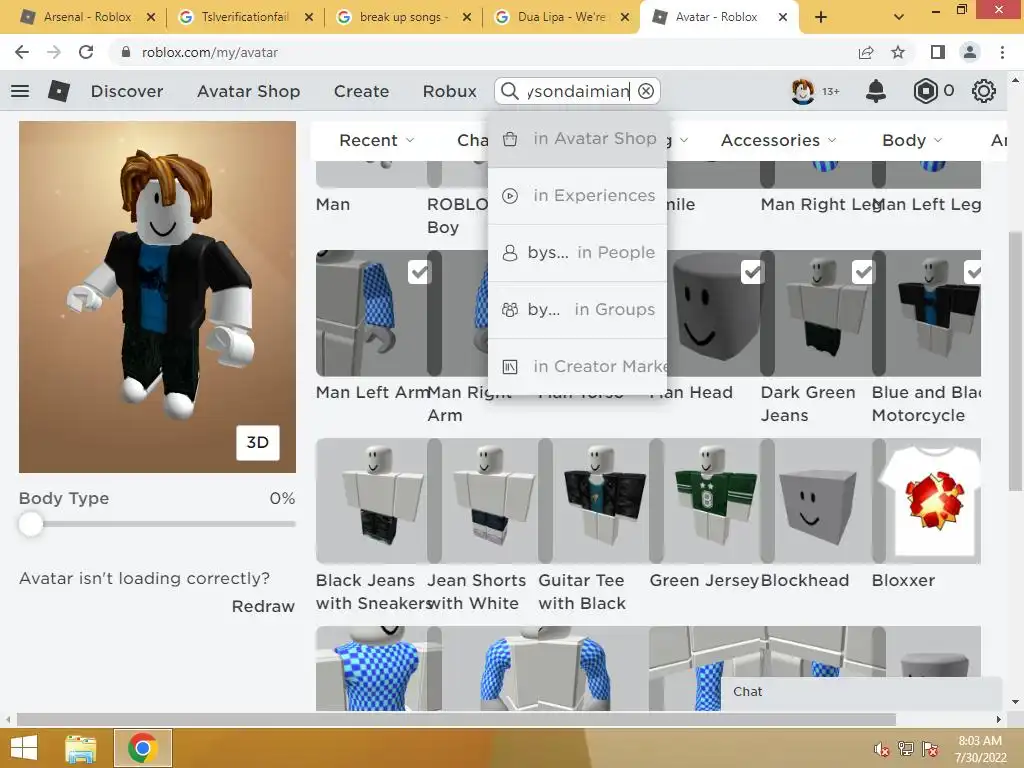This screenshot has height=768, width=1024.
Task: Select the Green Jersey item
Action: [705, 501]
